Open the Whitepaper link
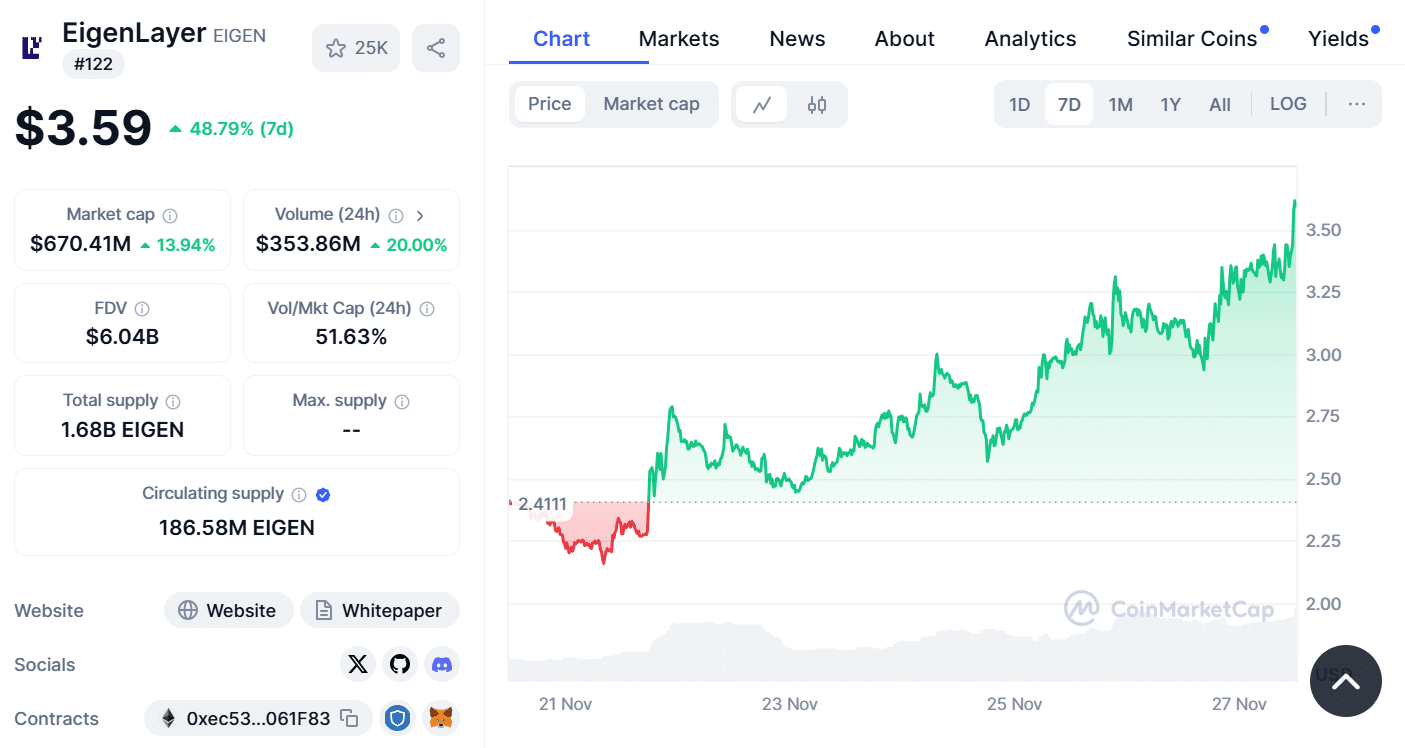The height and width of the screenshot is (748, 1405). (x=379, y=610)
